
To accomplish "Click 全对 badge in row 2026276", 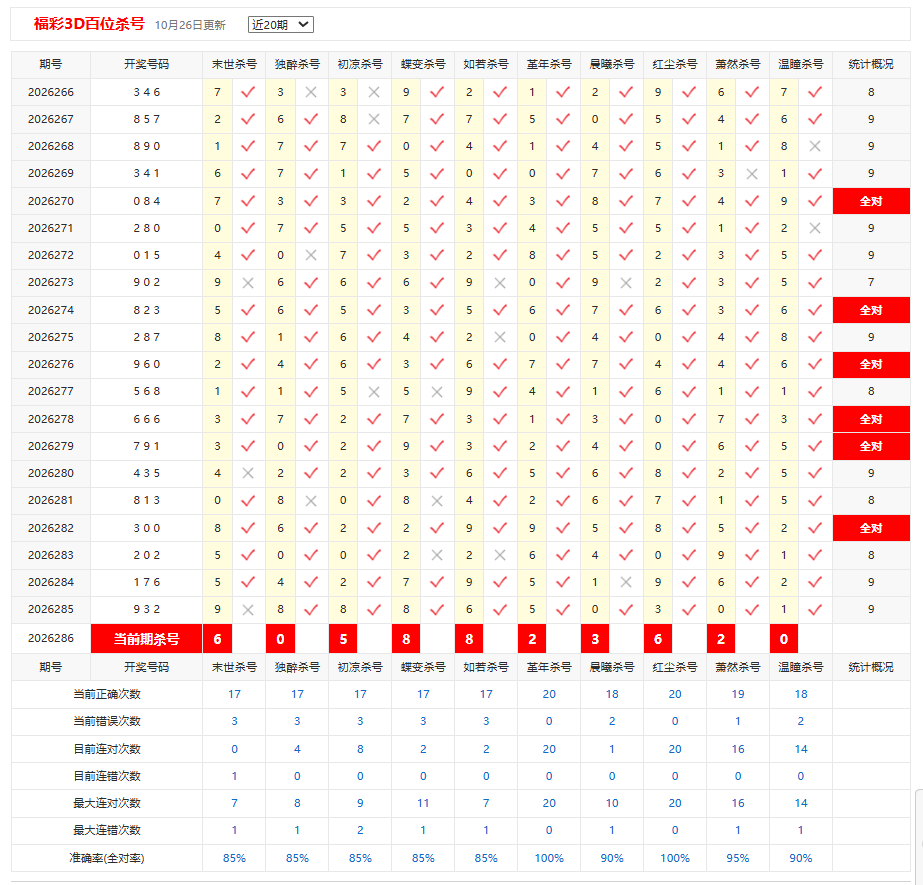I will click(871, 364).
